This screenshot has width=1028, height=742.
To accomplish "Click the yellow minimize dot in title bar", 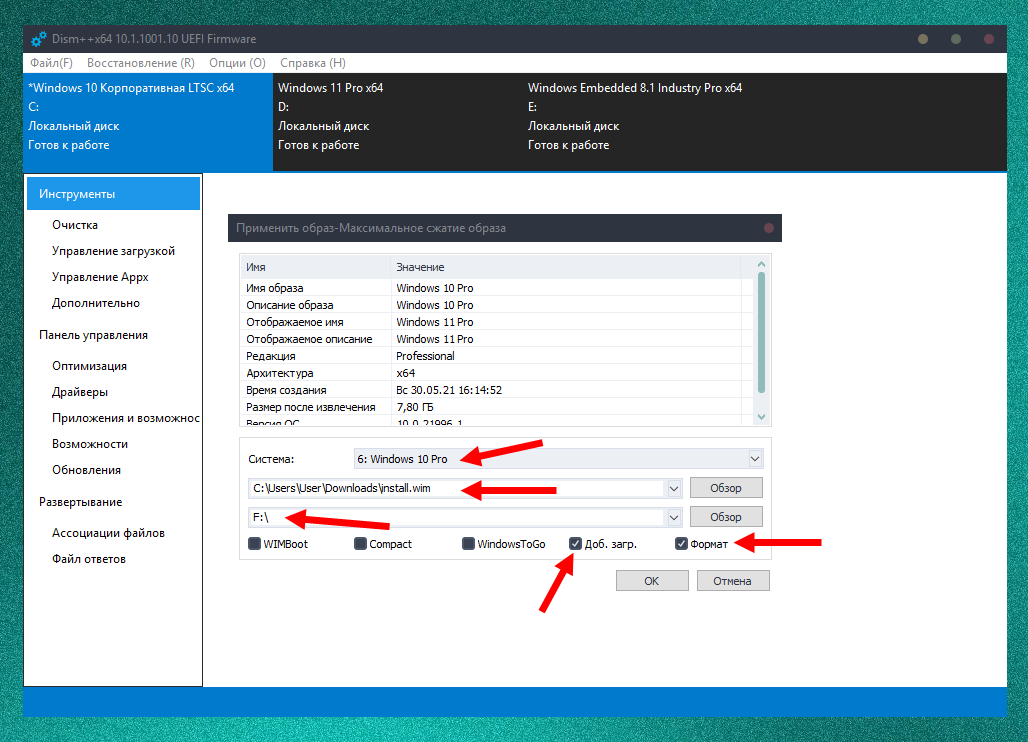I will point(922,39).
